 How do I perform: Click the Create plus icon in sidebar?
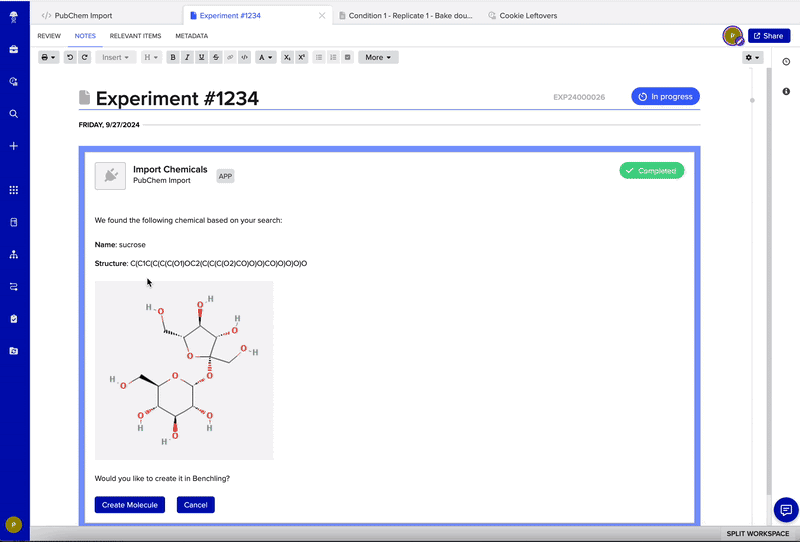point(14,146)
